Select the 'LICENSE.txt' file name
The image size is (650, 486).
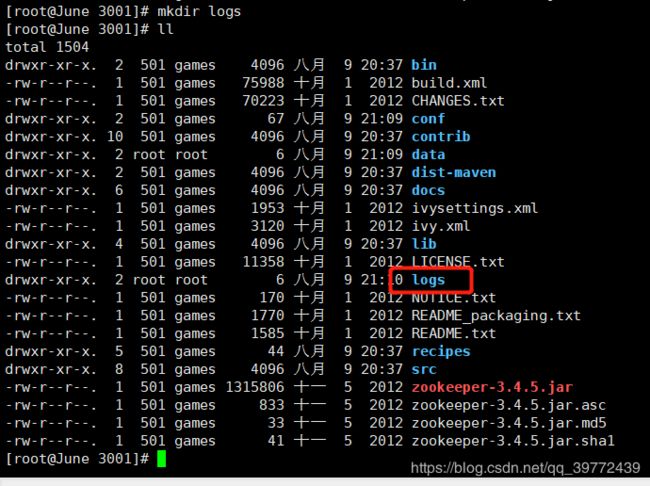pos(458,262)
